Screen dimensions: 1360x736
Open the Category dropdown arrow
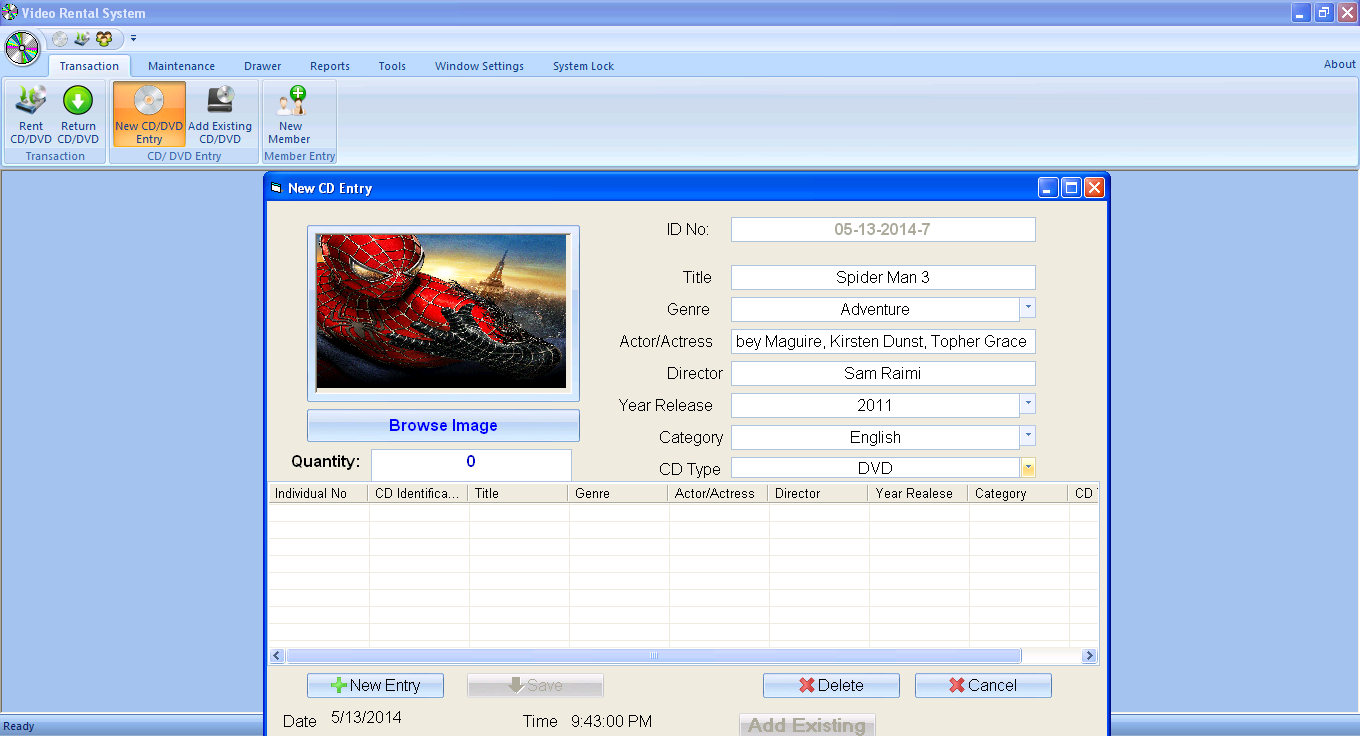tap(1028, 436)
